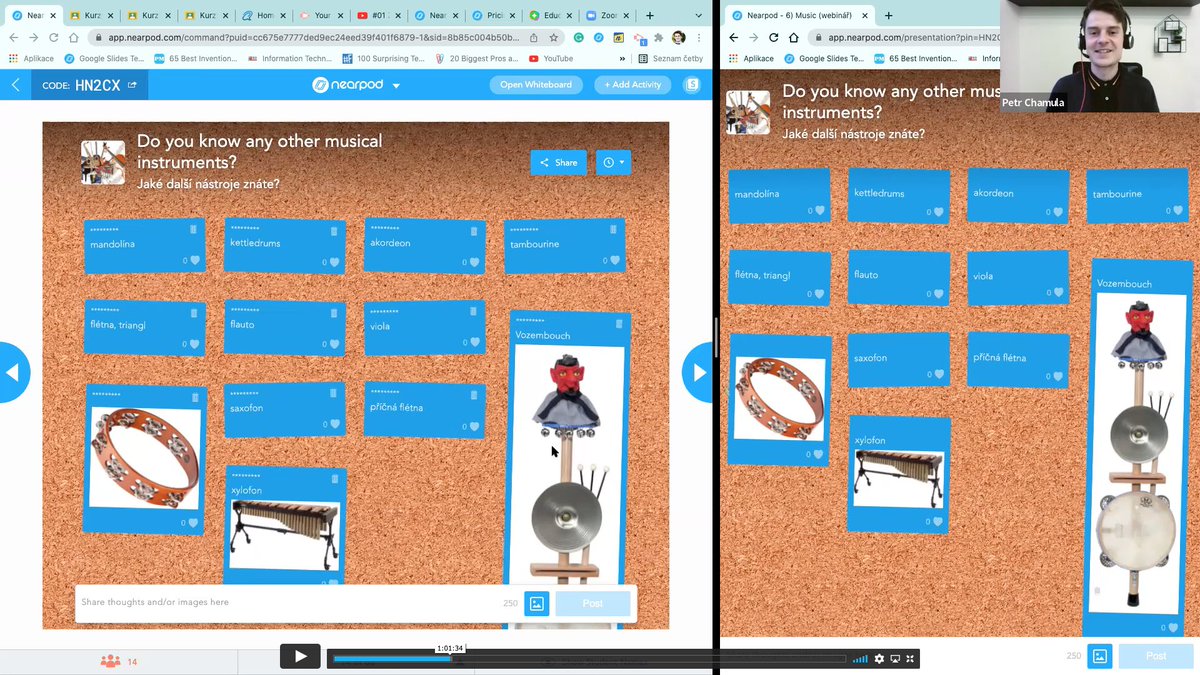Click the AirPlay cast icon in player bar
This screenshot has width=1200, height=675.
point(895,659)
